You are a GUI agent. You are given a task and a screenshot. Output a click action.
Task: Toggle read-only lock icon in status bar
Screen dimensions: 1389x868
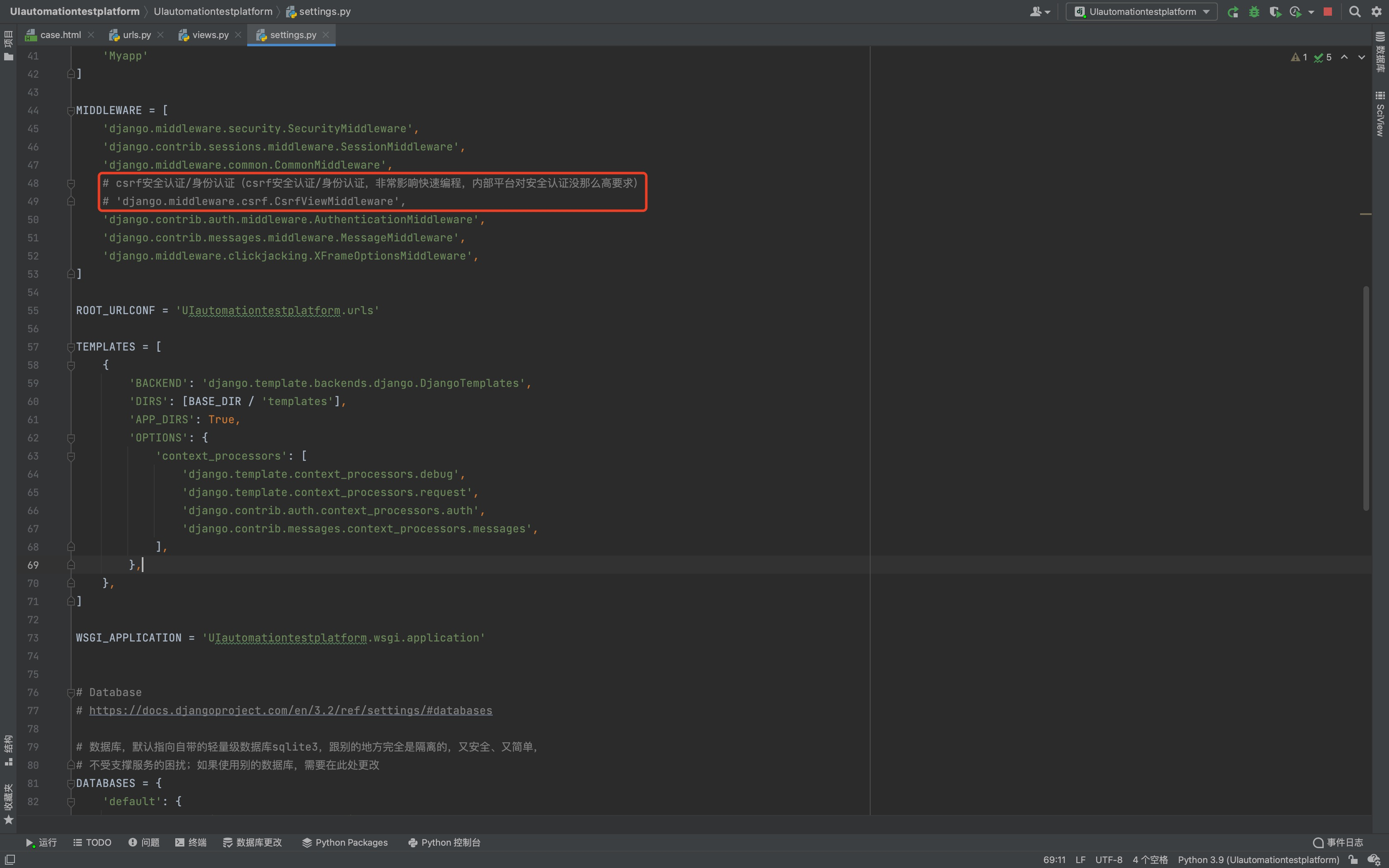pos(1353,859)
